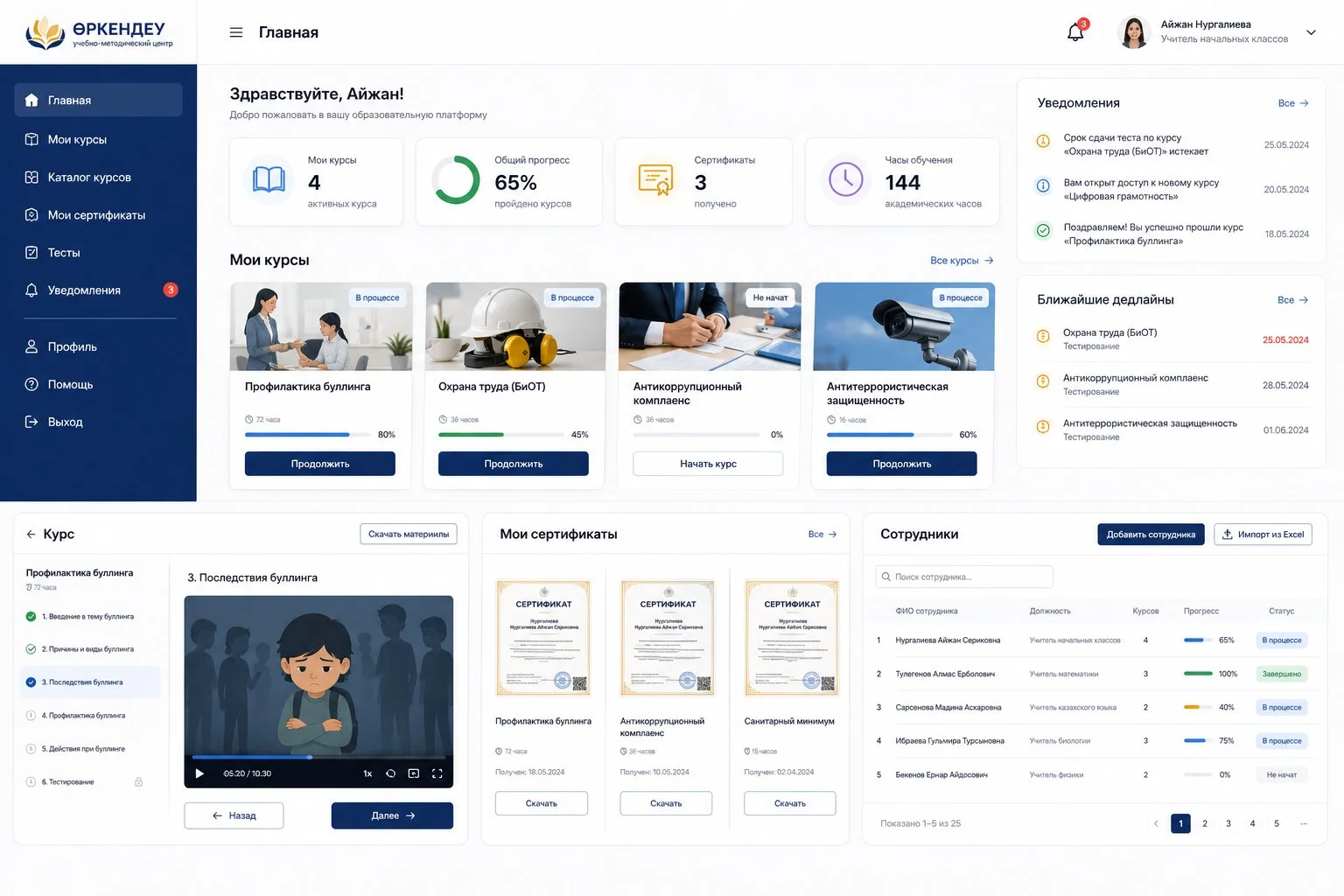Click previous page chevron in pagination

point(1156,823)
